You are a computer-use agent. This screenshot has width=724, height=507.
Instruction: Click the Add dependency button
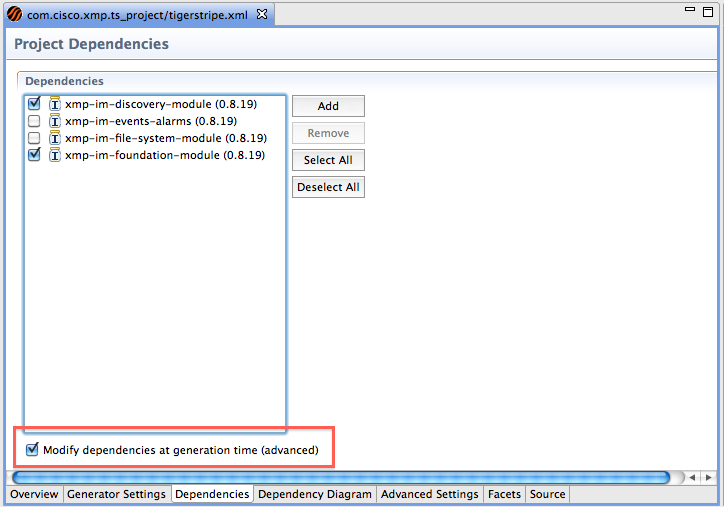328,106
